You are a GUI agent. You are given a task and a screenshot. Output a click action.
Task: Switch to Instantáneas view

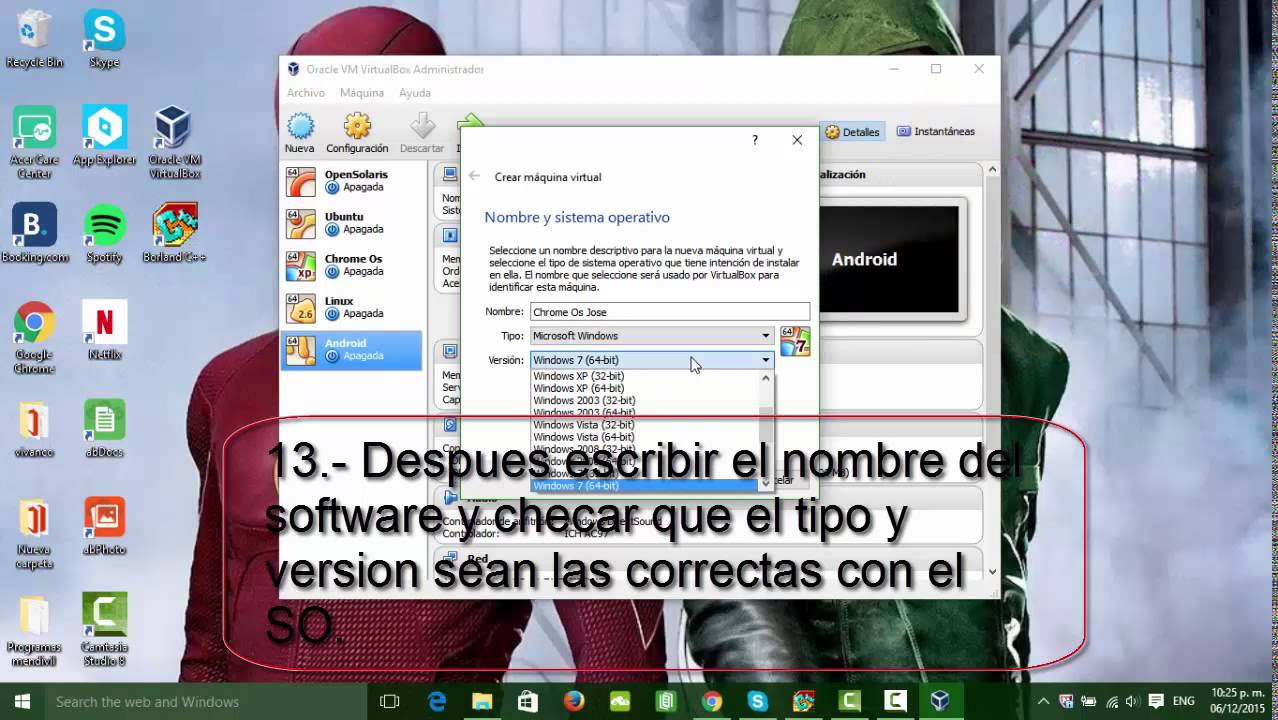(936, 131)
